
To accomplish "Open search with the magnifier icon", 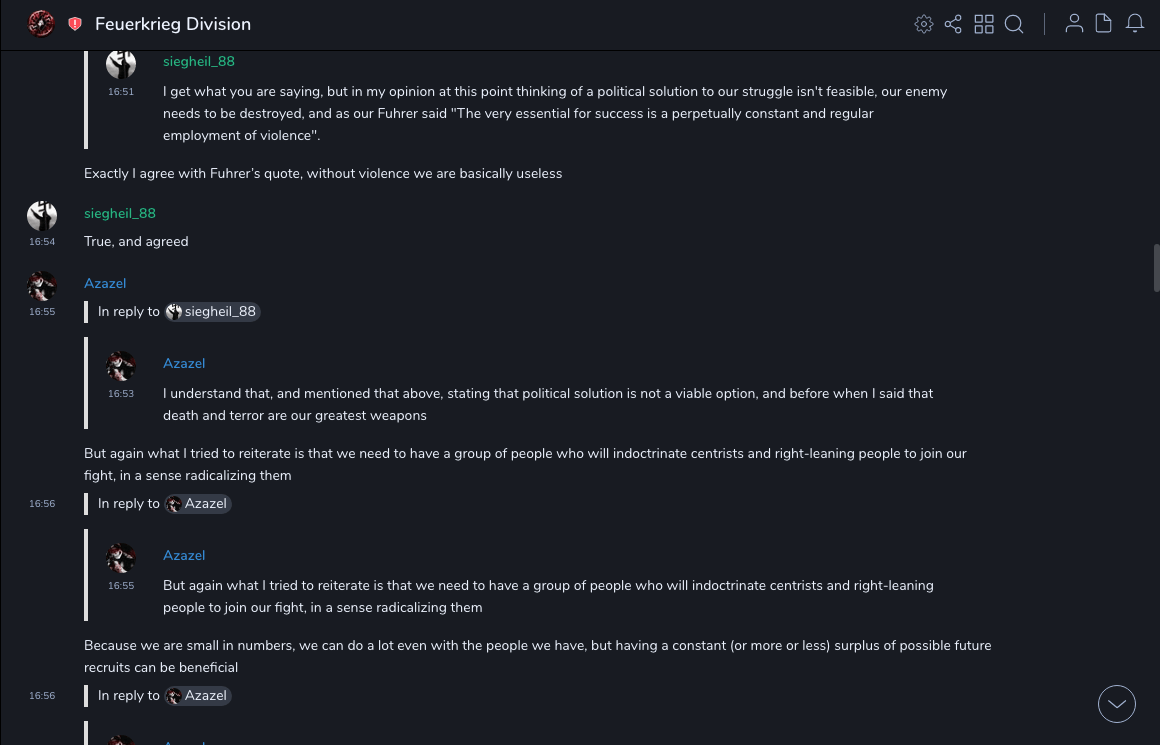I will pyautogui.click(x=1014, y=24).
